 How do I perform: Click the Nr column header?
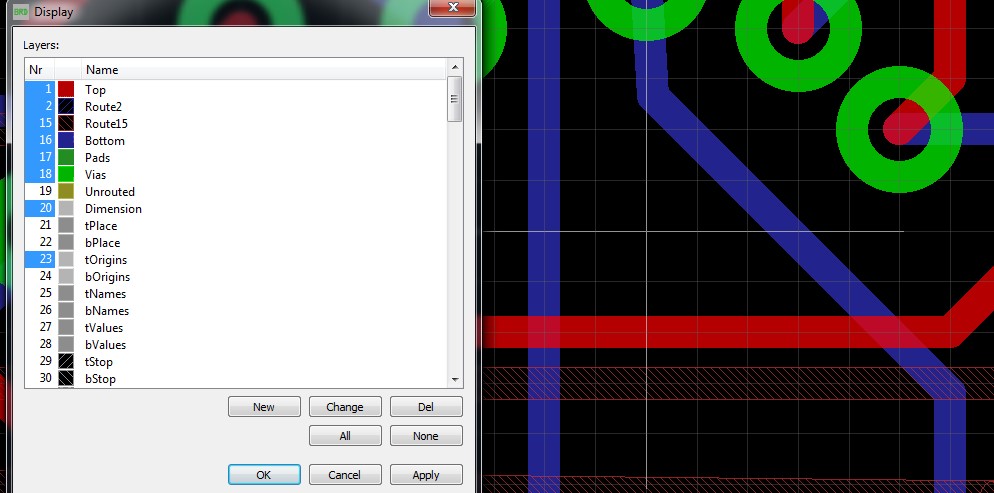(39, 70)
